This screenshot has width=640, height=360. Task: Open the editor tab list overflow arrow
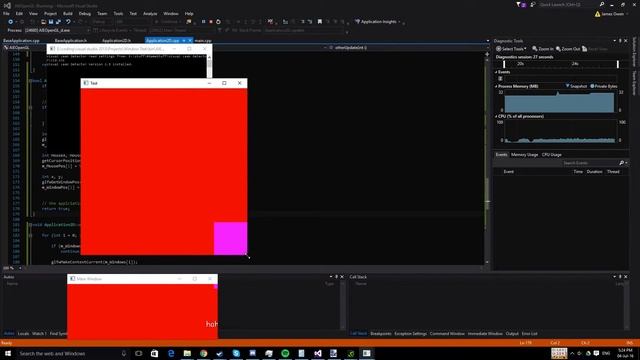point(488,41)
